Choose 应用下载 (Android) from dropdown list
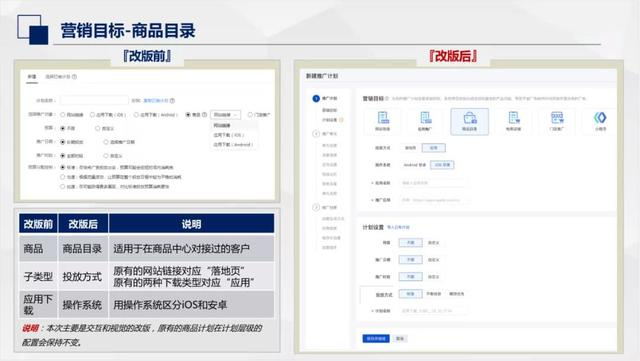This screenshot has height=361, width=640. tap(233, 145)
